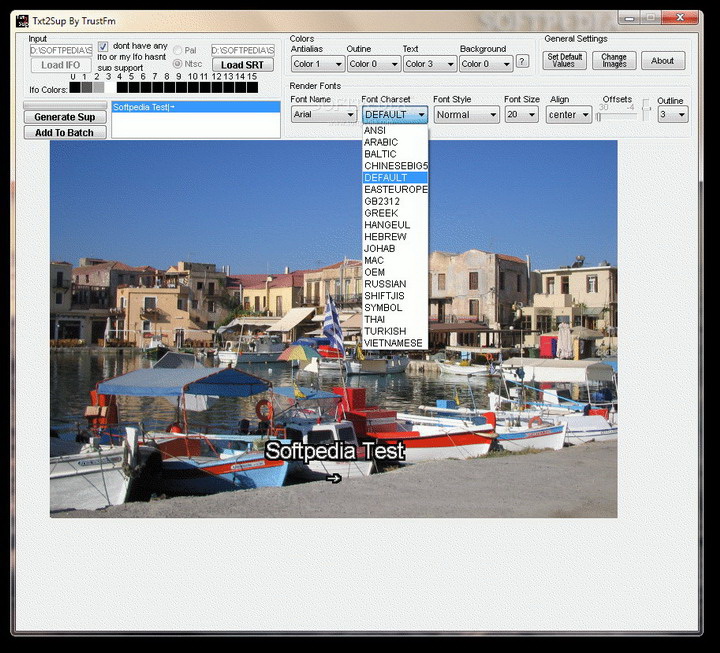Choose EASTEUROPE from the charset list
The height and width of the screenshot is (653, 720).
coord(395,190)
